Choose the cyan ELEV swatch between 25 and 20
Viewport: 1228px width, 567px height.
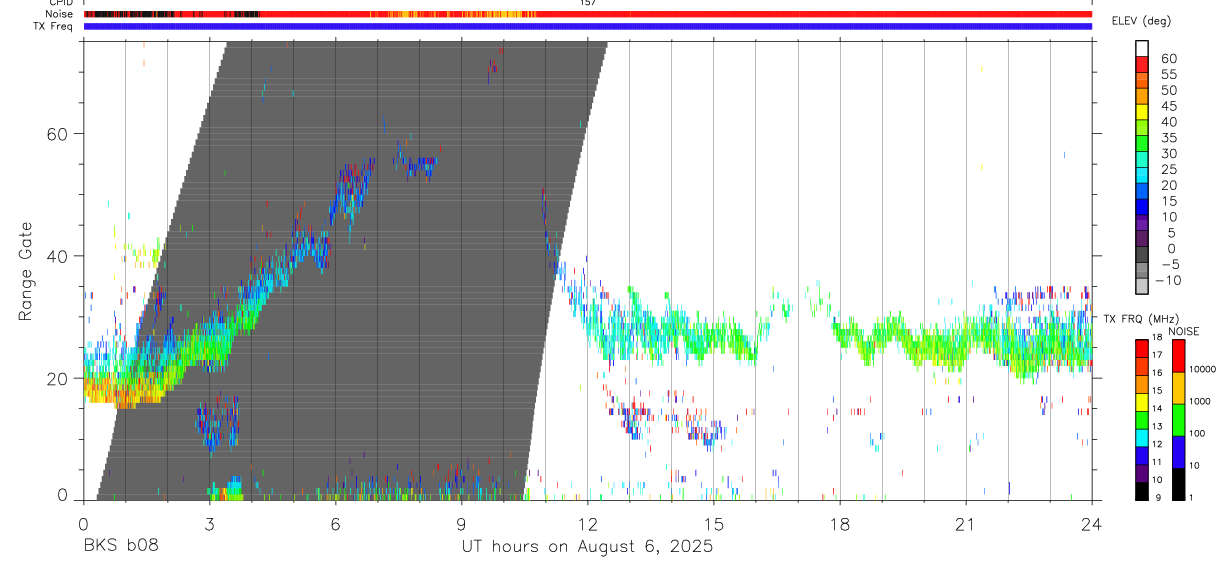click(1142, 175)
